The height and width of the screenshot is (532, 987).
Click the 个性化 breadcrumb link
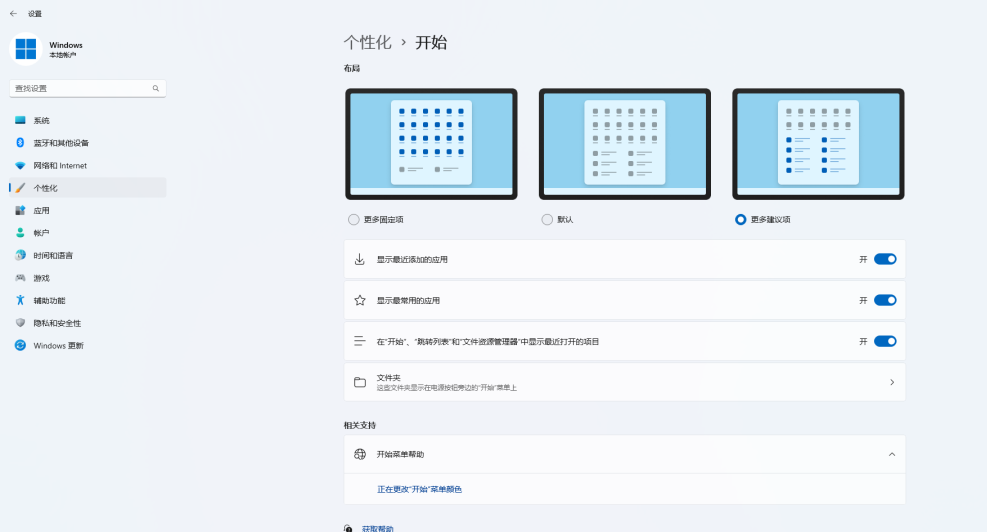[x=368, y=43]
